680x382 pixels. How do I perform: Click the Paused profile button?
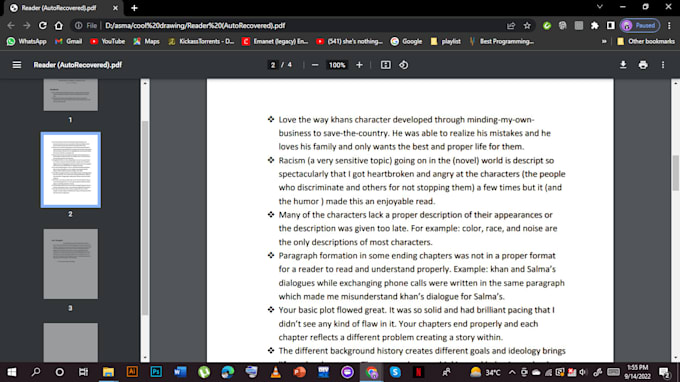coord(640,26)
